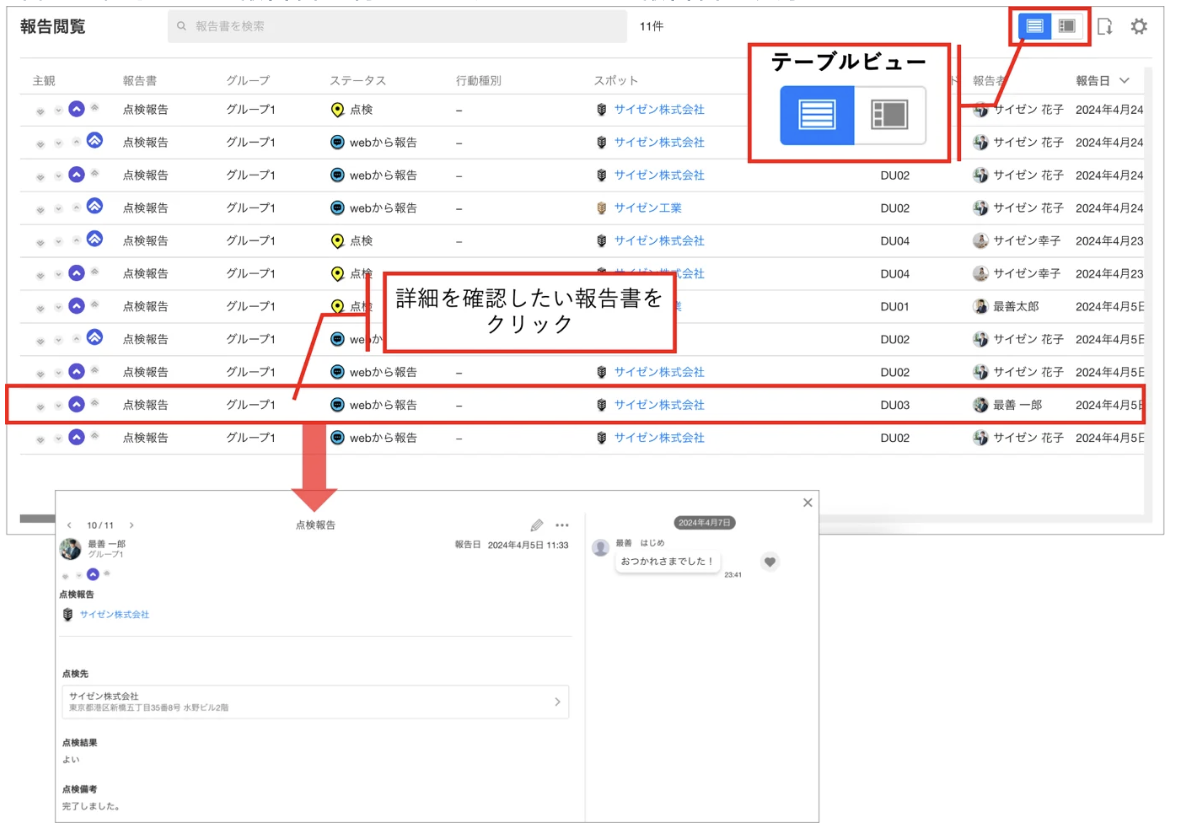Viewport: 1184px width, 836px height.
Task: Click the 主観 column header
Action: pos(44,81)
